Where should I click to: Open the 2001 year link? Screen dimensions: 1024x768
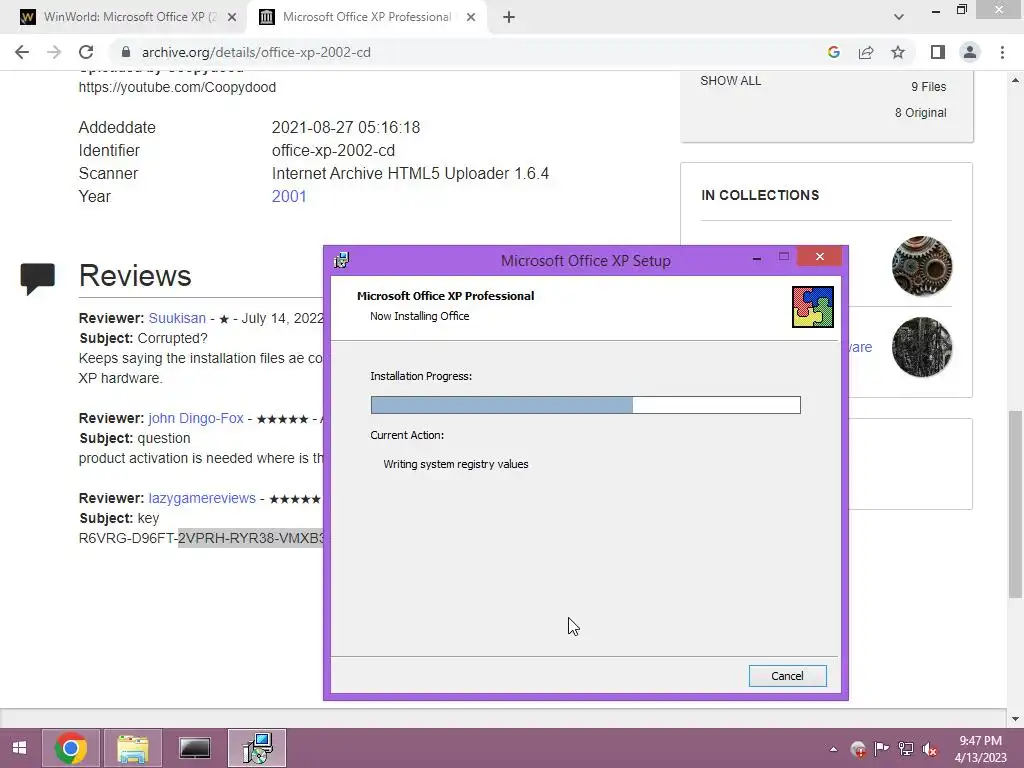[x=289, y=197]
